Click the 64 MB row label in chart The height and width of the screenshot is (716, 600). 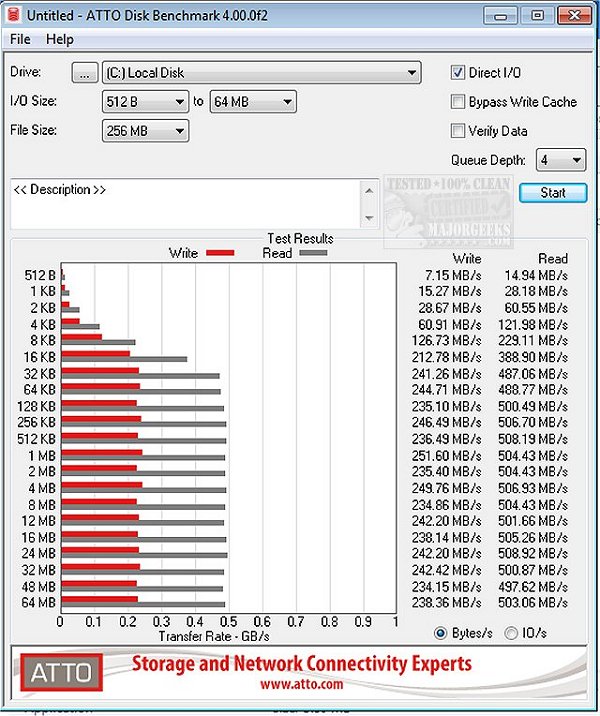click(x=38, y=603)
